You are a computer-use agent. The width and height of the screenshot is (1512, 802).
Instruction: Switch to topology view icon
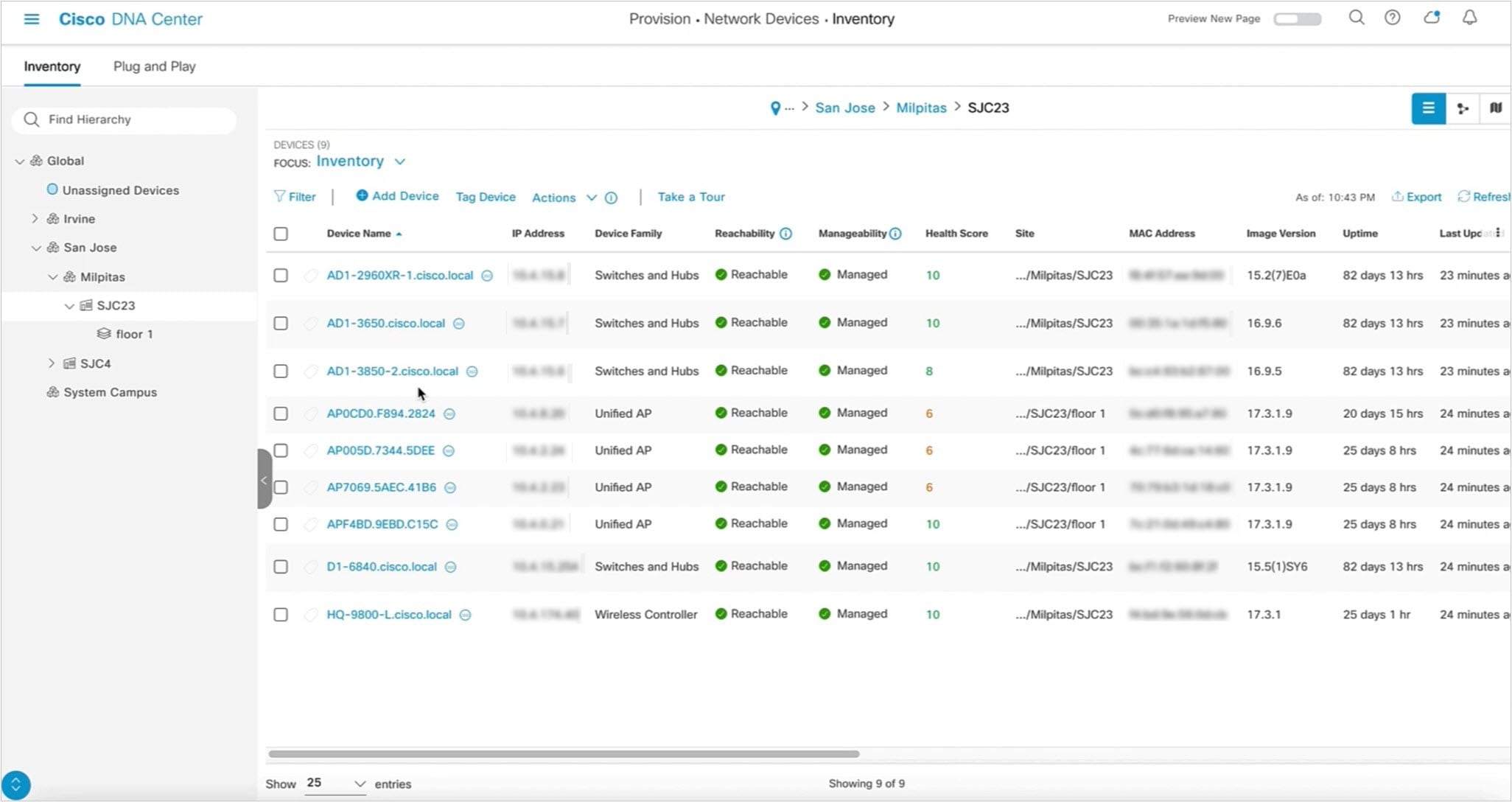[1463, 108]
